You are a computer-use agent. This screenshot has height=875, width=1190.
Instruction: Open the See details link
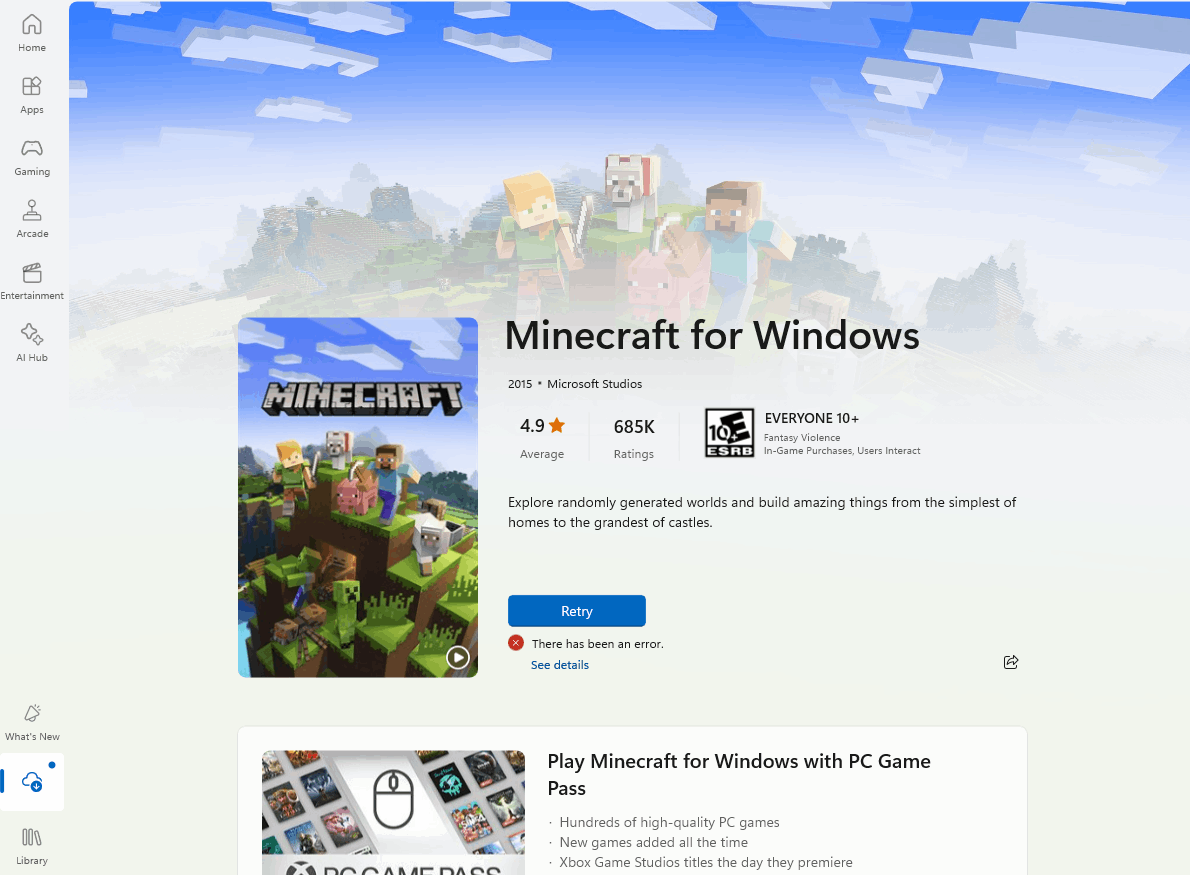click(x=559, y=665)
